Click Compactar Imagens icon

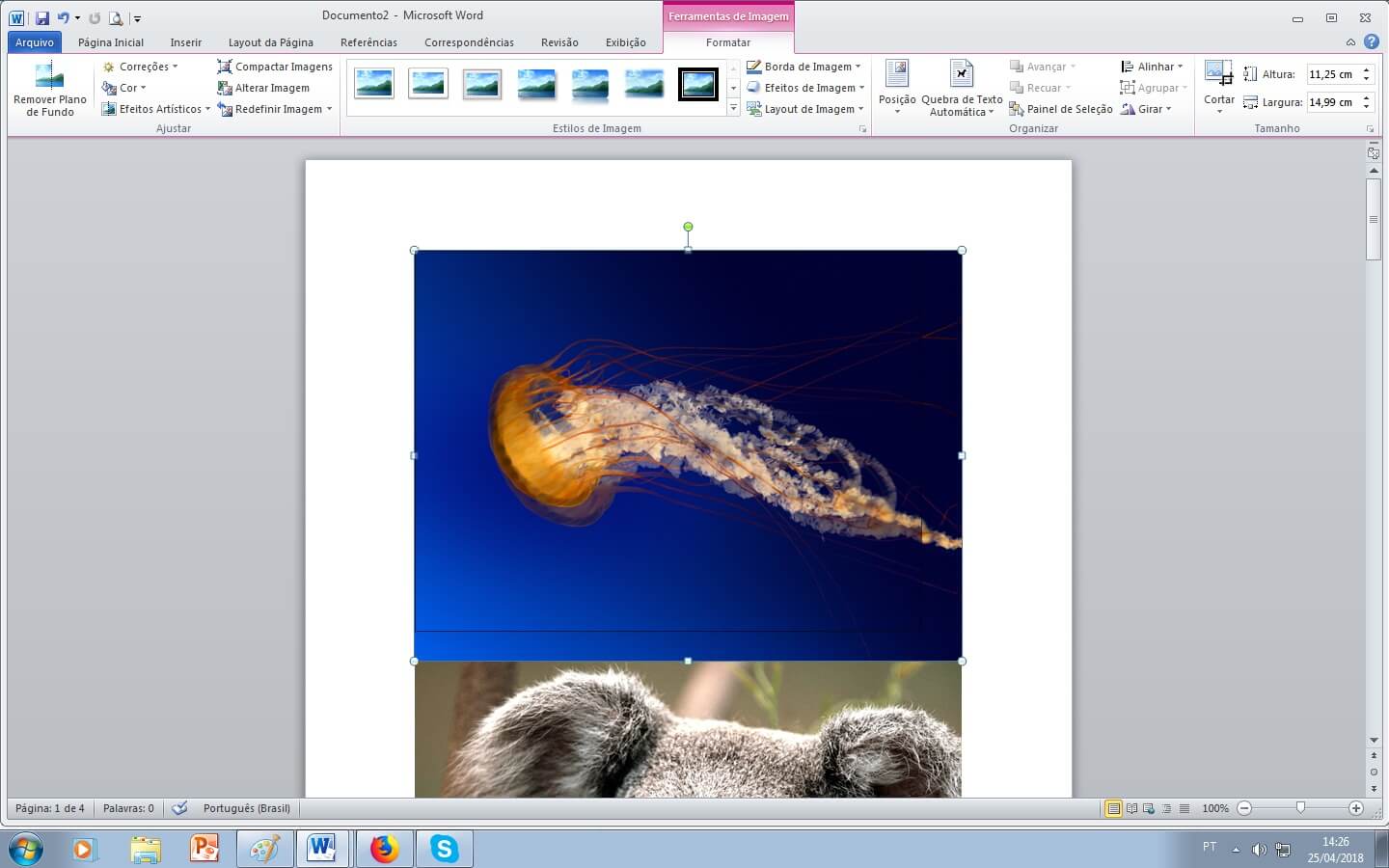pyautogui.click(x=225, y=67)
